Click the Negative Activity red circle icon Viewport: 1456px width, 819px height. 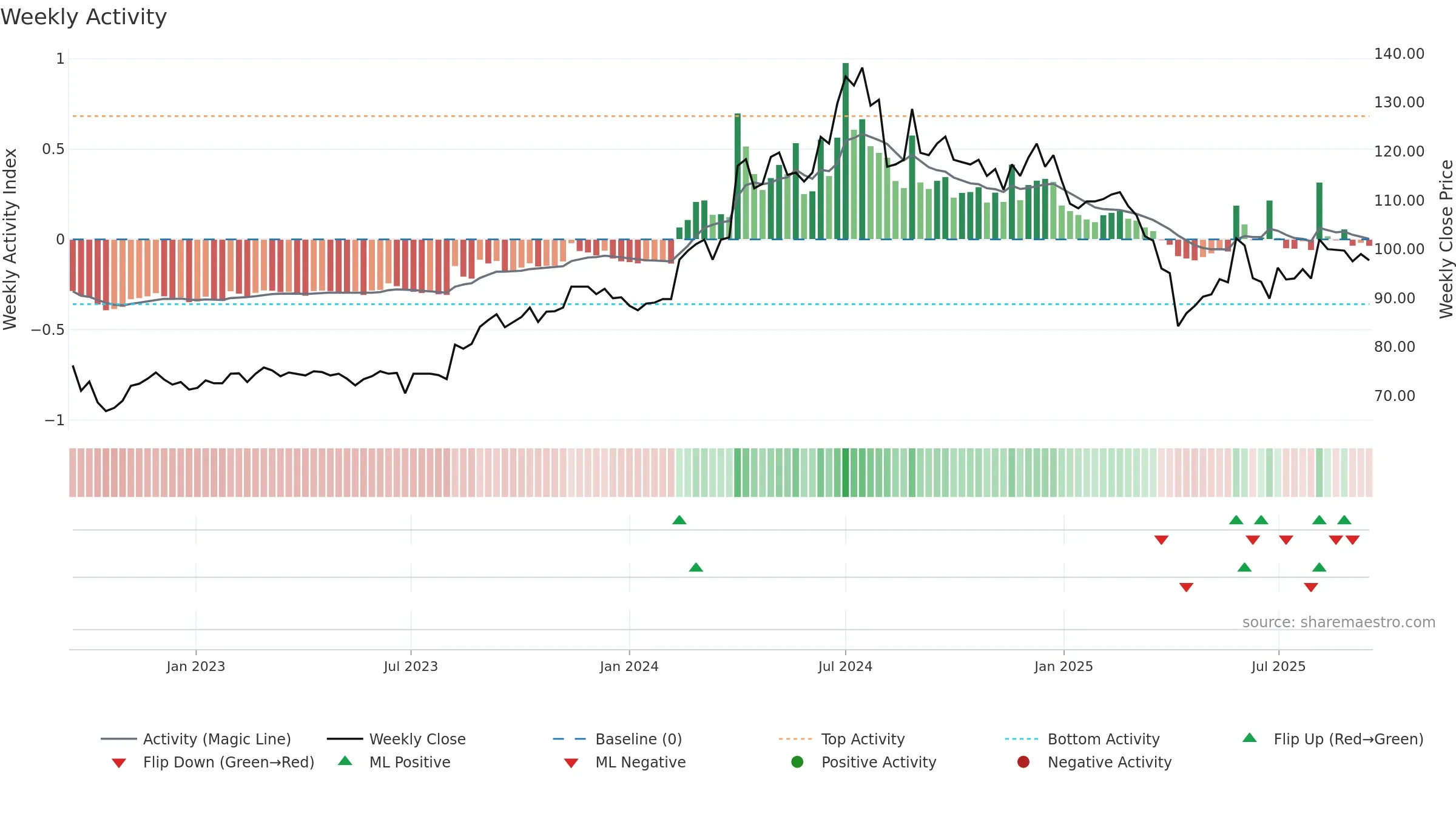point(1023,762)
